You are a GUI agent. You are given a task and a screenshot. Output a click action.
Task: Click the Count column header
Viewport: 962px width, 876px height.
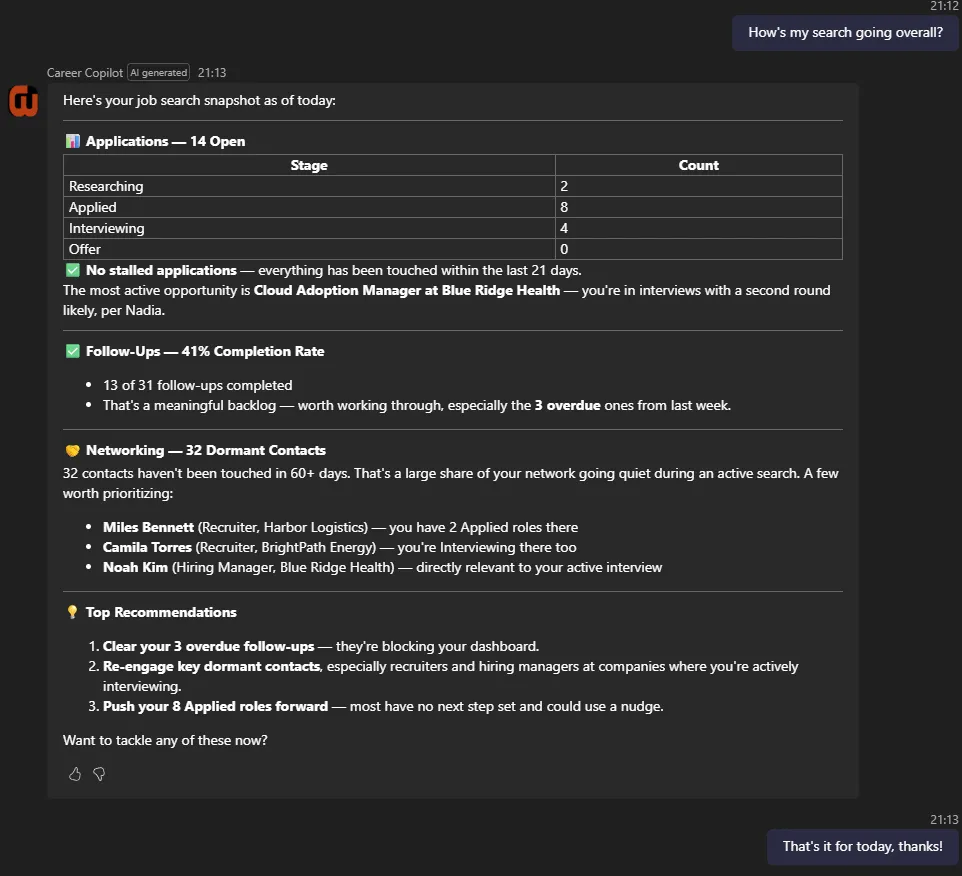698,165
